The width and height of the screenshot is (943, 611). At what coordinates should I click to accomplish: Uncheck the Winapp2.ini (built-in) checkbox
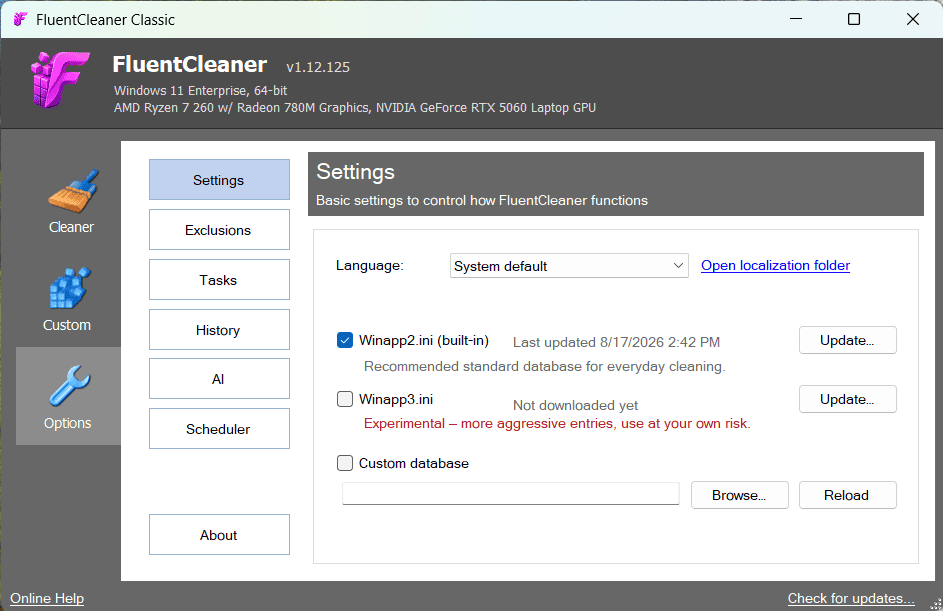[x=345, y=340]
